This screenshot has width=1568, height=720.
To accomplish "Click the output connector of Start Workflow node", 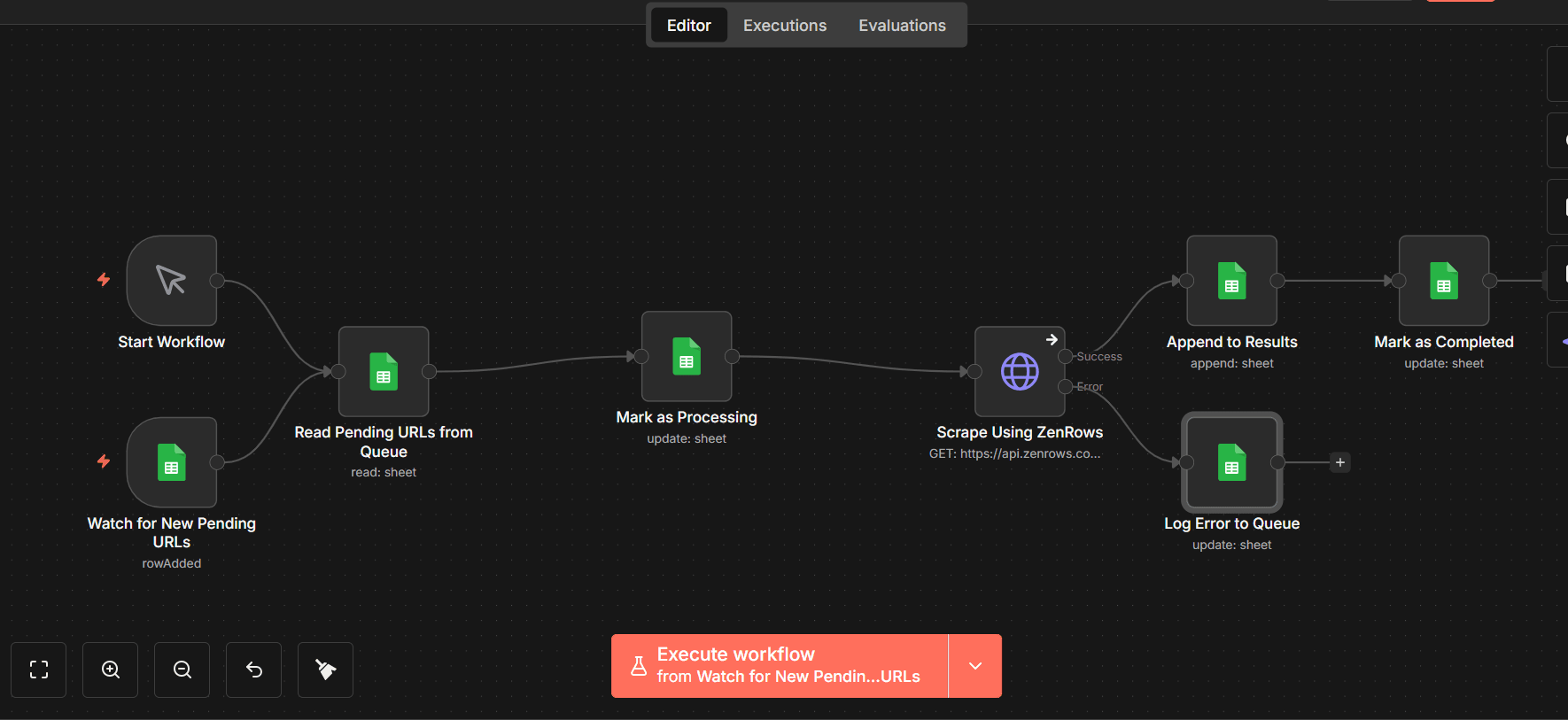I will [x=217, y=281].
